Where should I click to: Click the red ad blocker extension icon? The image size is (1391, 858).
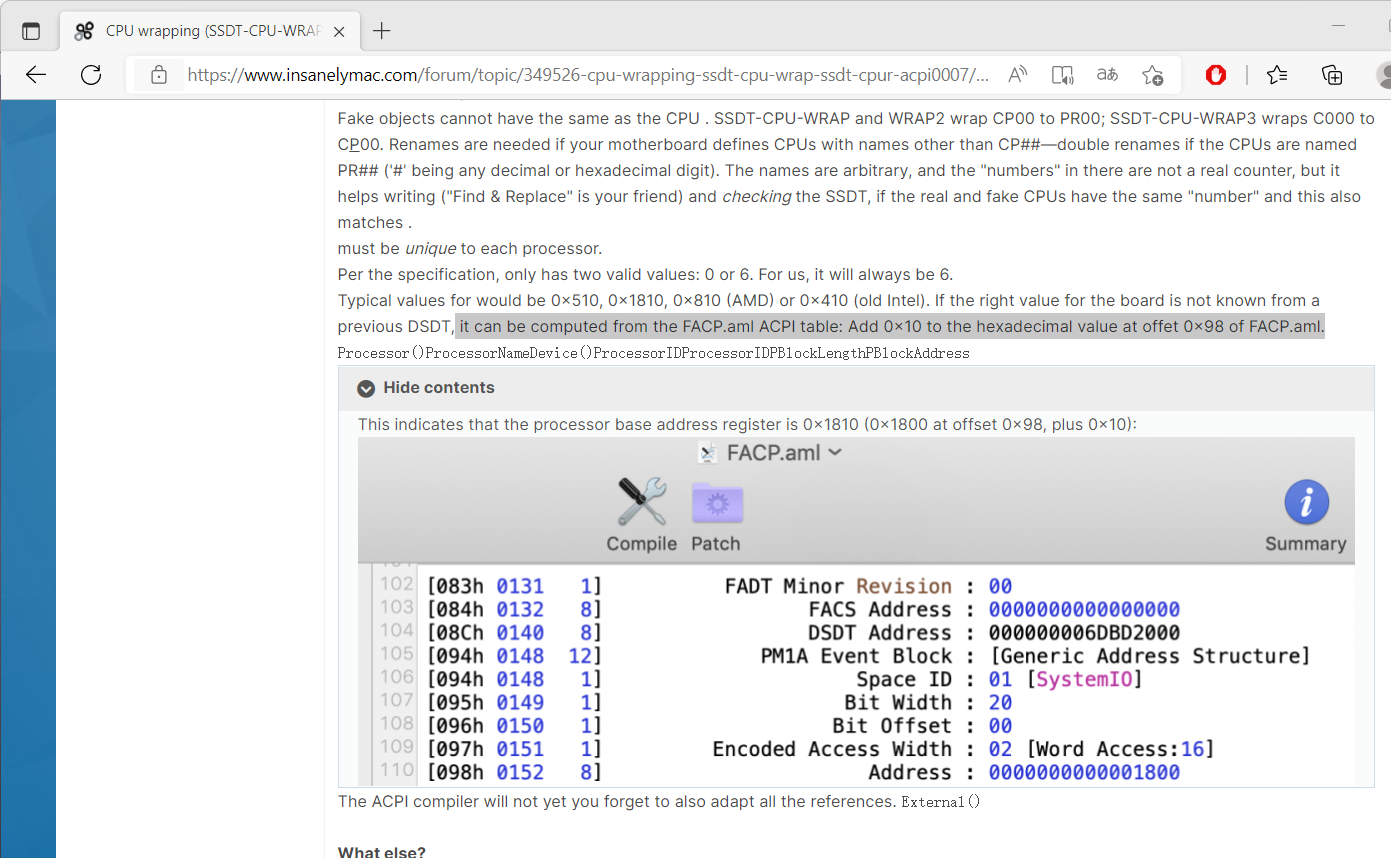click(x=1216, y=75)
